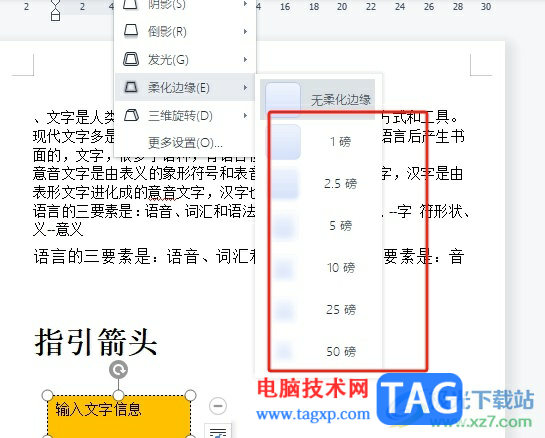The image size is (545, 438).
Task: Apply 5 磅 soft edge preset
Action: 318,226
